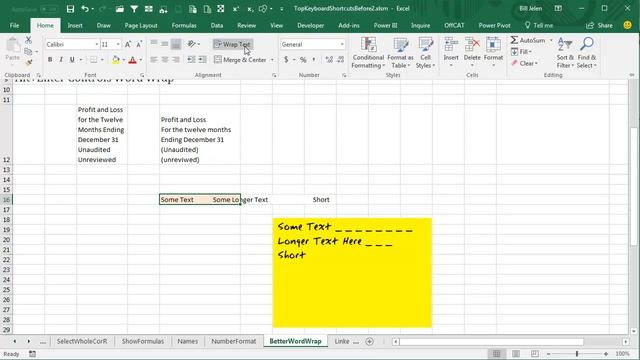This screenshot has height=360, width=640.
Task: Toggle Bold formatting
Action: tap(50, 60)
